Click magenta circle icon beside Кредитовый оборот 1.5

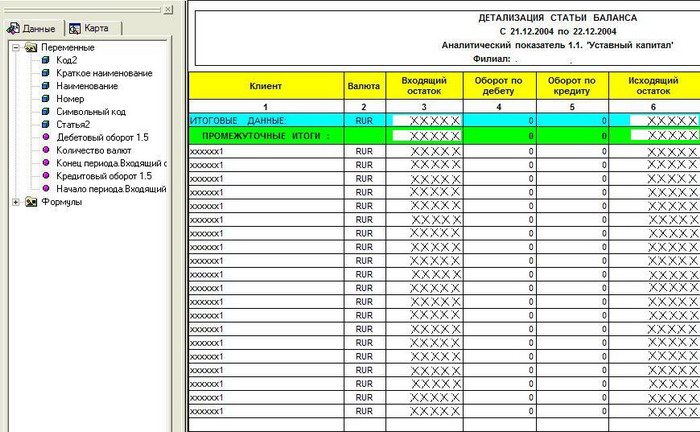pyautogui.click(x=46, y=176)
